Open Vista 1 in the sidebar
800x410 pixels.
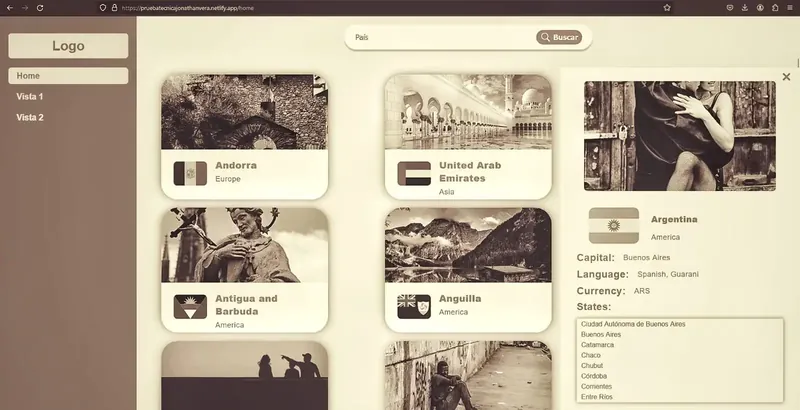pyautogui.click(x=30, y=96)
